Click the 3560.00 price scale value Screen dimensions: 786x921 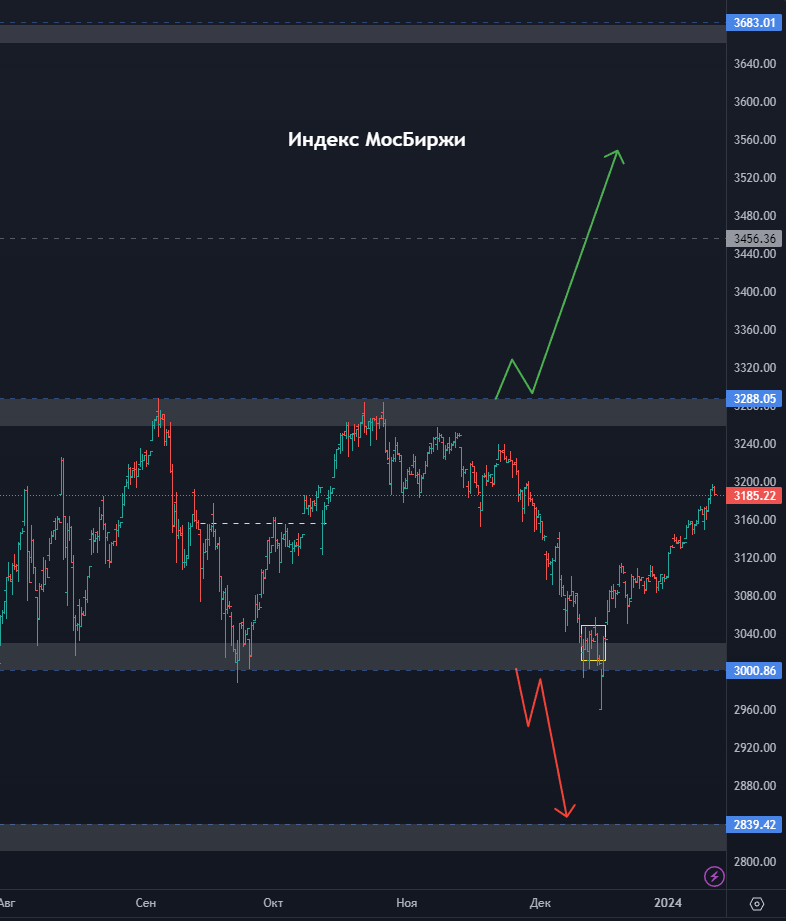[x=755, y=140]
